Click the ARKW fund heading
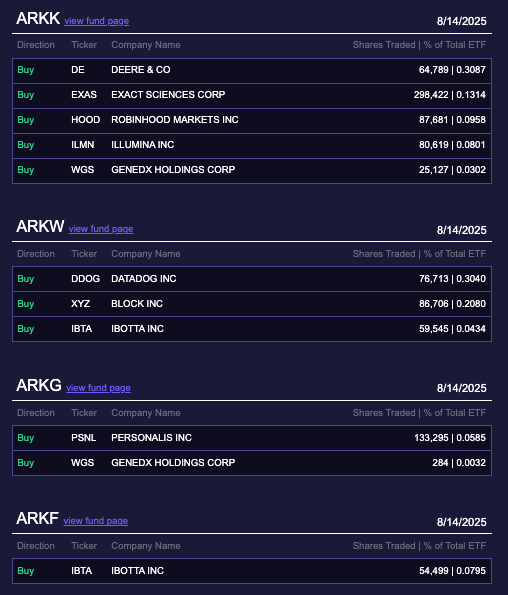 pos(40,227)
